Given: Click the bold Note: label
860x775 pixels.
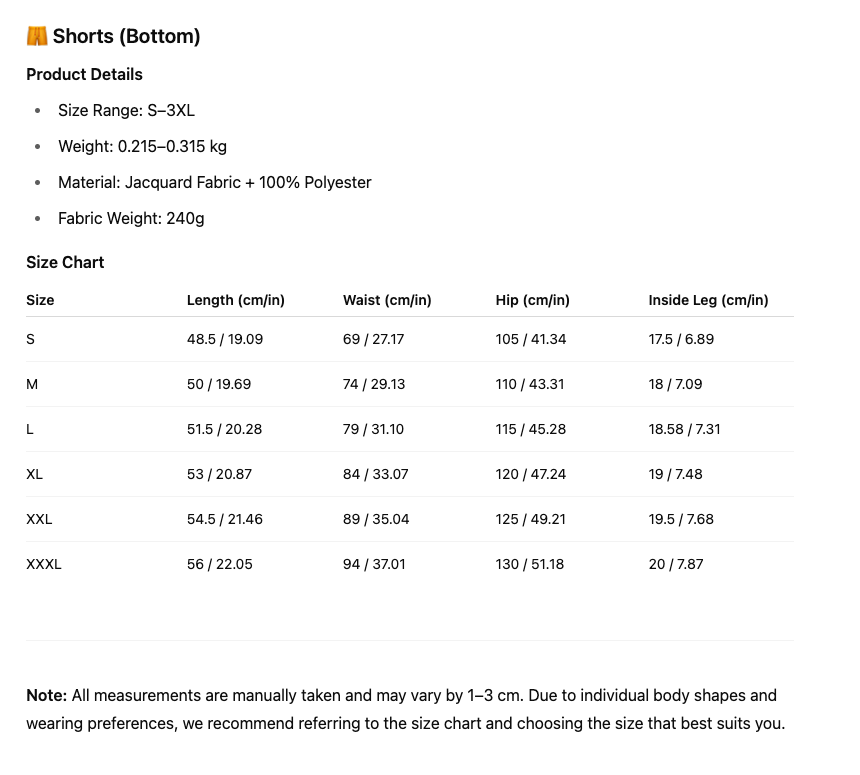Looking at the screenshot, I should pyautogui.click(x=46, y=696).
